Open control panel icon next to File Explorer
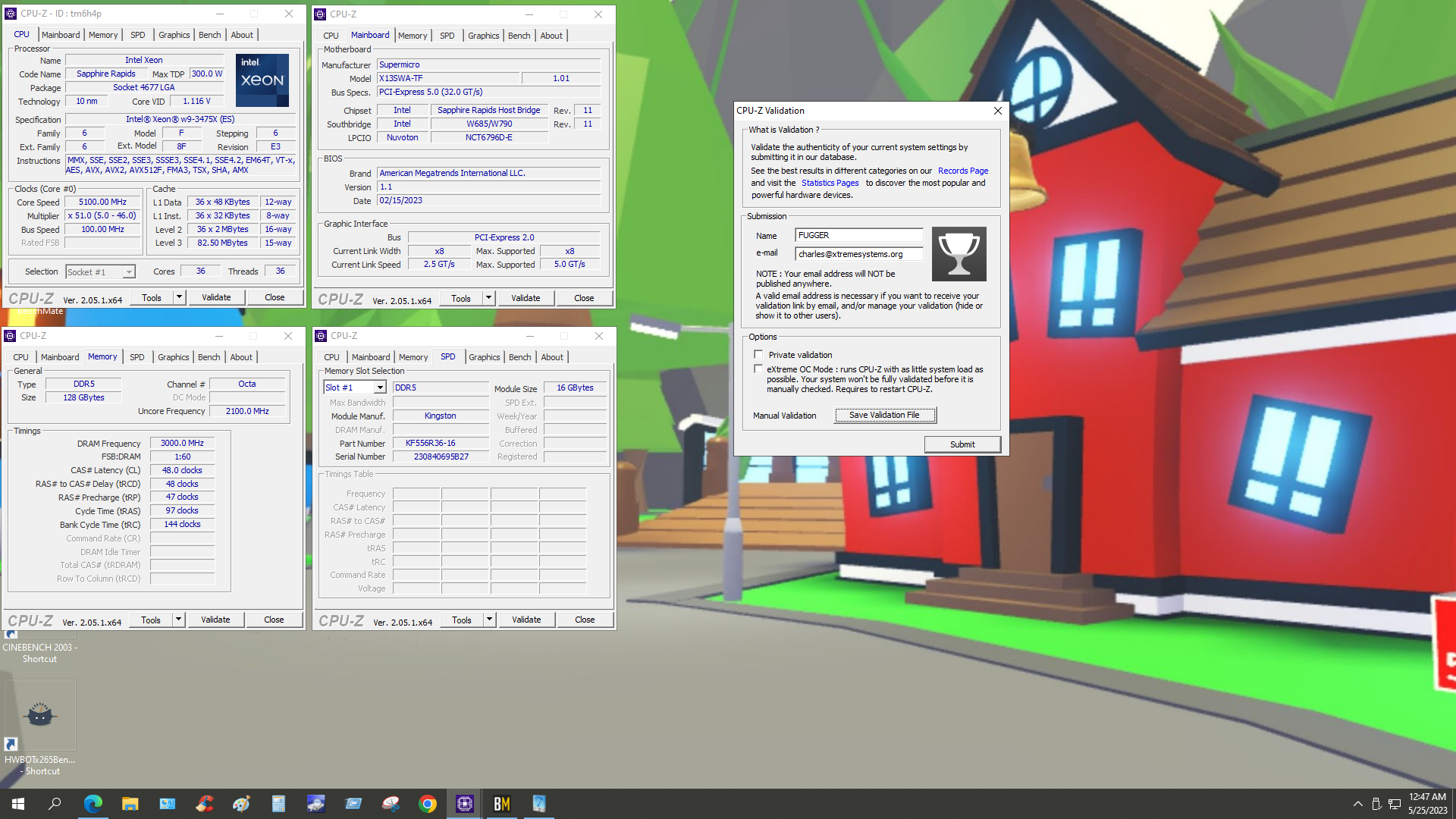The image size is (1456, 819). tap(168, 804)
